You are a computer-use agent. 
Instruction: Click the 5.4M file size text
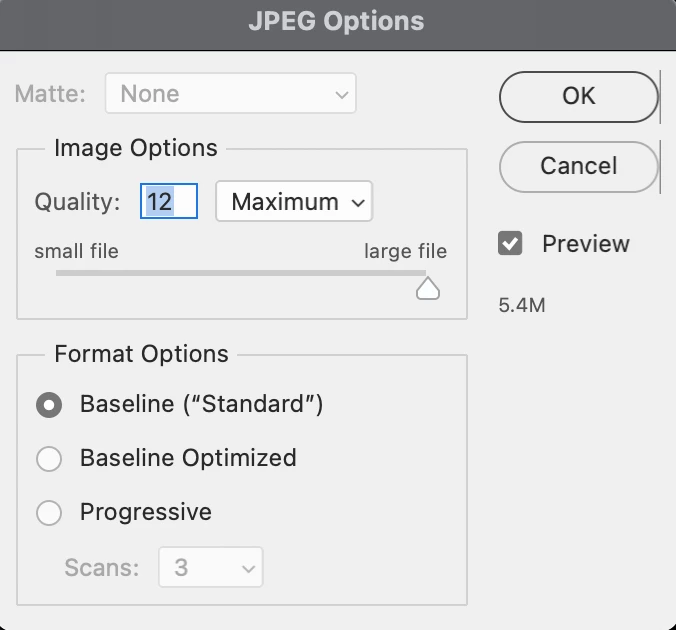pyautogui.click(x=522, y=305)
